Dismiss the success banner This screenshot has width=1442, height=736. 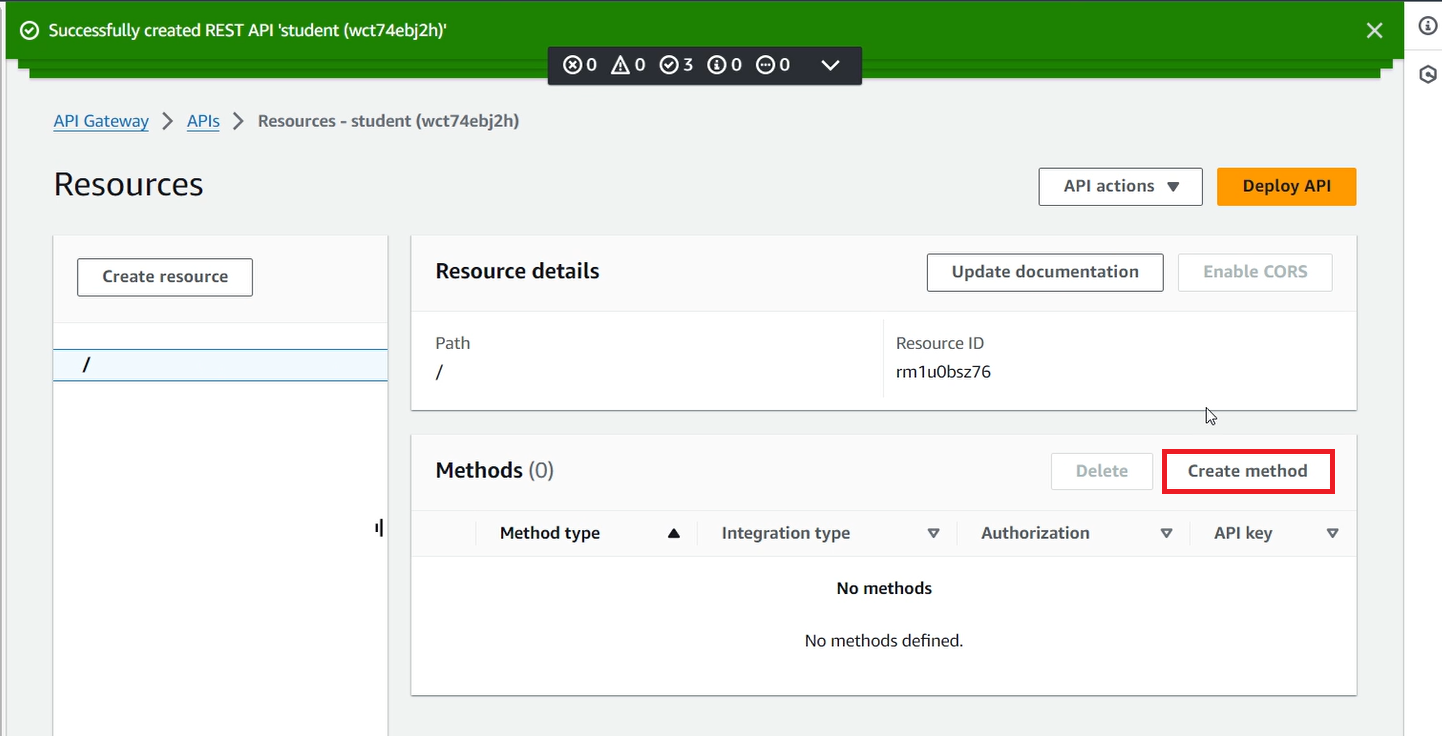[x=1374, y=30]
